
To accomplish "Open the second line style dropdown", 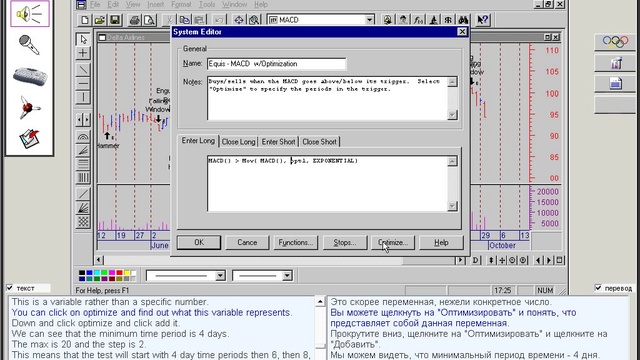I will point(287,276).
